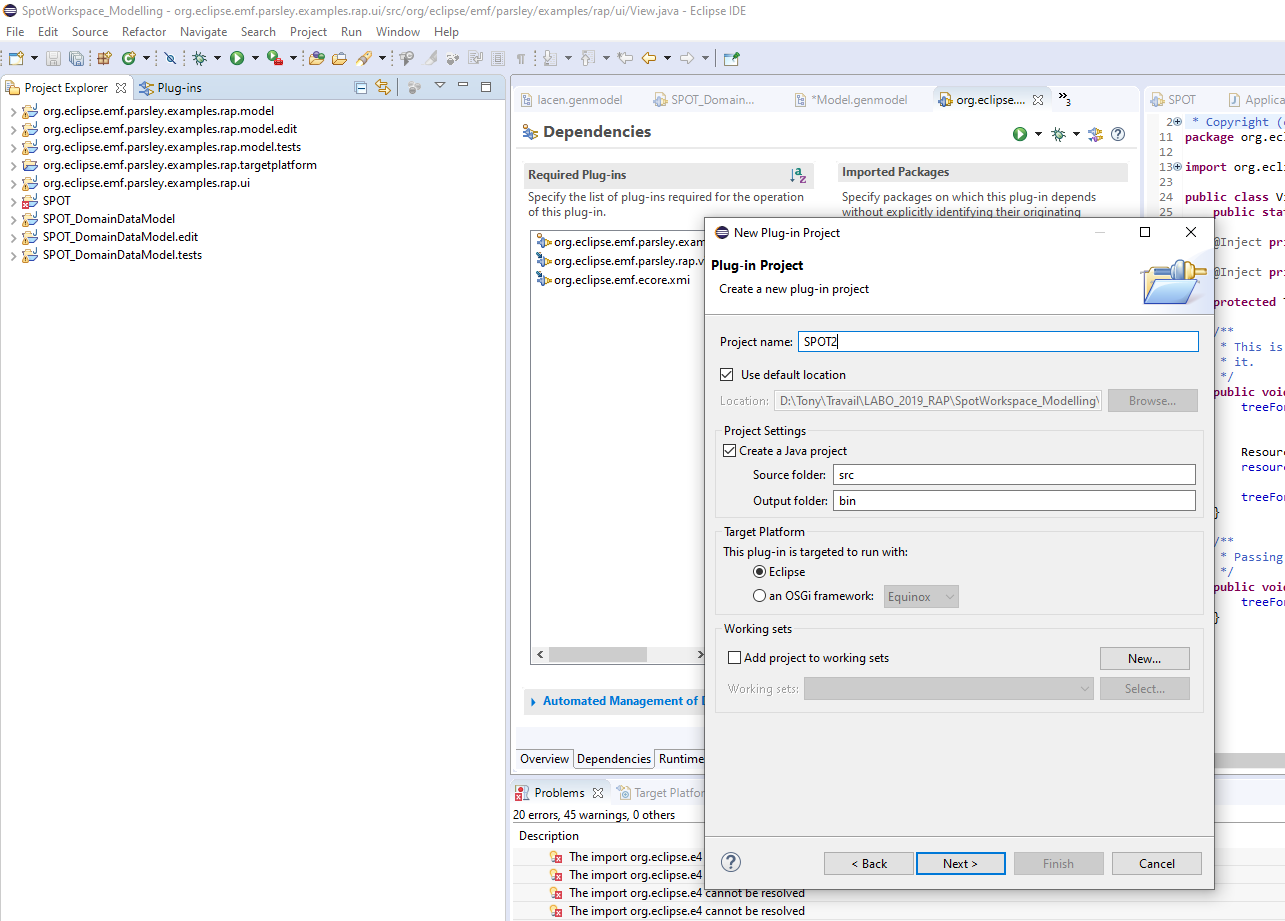Open Project Explorer View Menu triangle

pos(439,86)
